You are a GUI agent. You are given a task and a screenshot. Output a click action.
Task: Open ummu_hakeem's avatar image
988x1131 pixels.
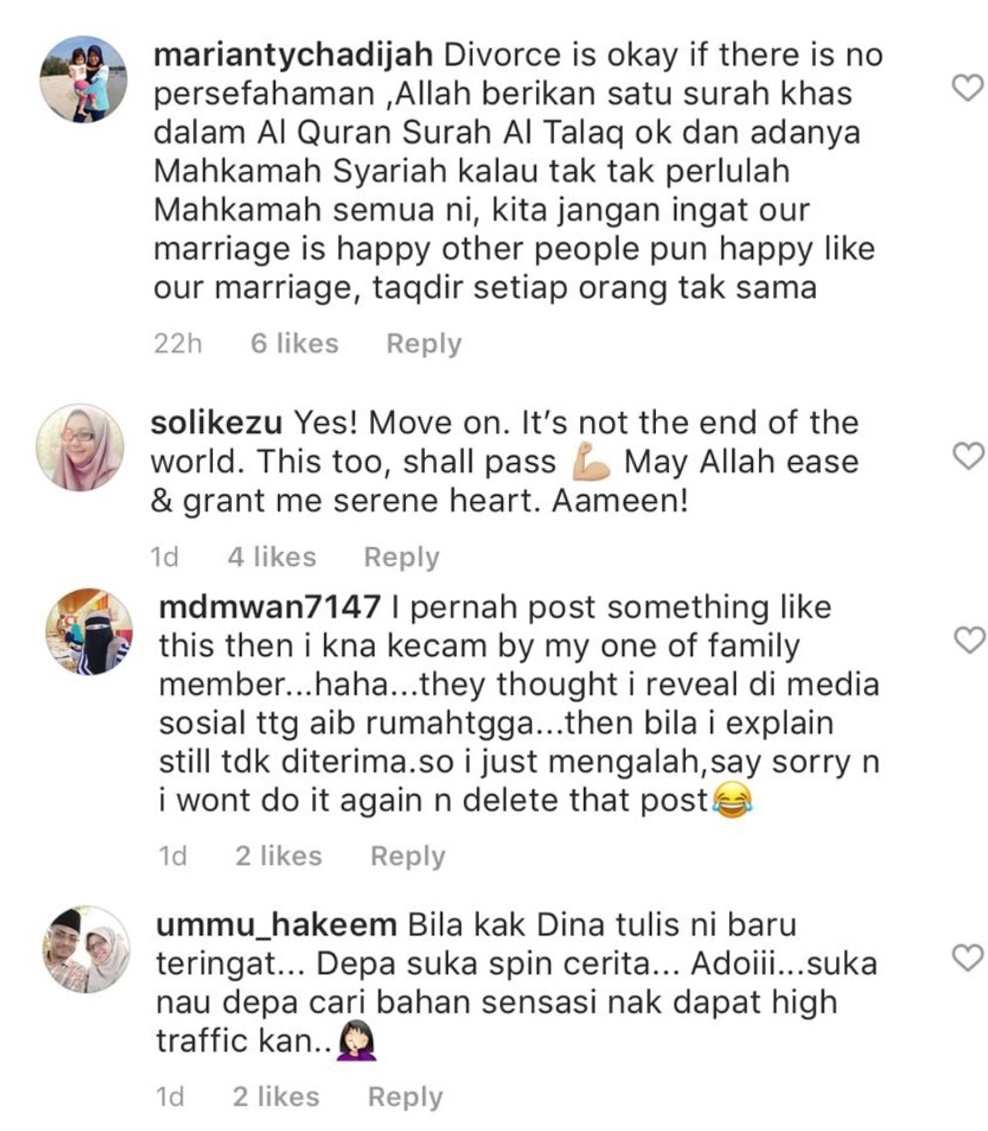(x=87, y=950)
